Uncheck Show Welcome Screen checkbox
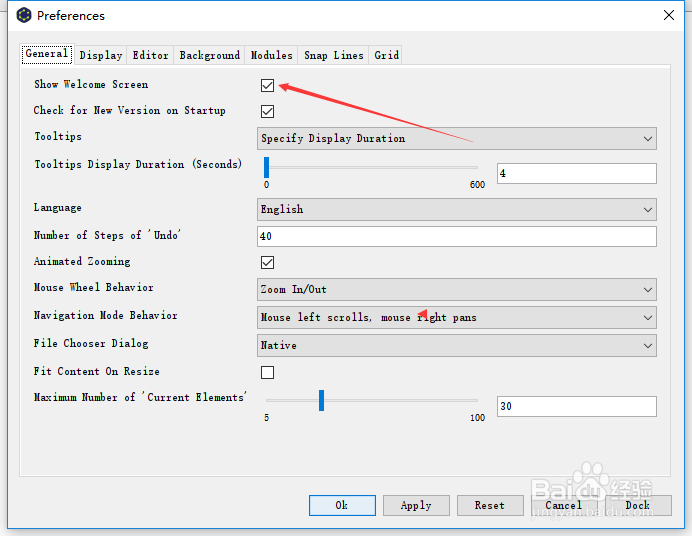 coord(267,85)
